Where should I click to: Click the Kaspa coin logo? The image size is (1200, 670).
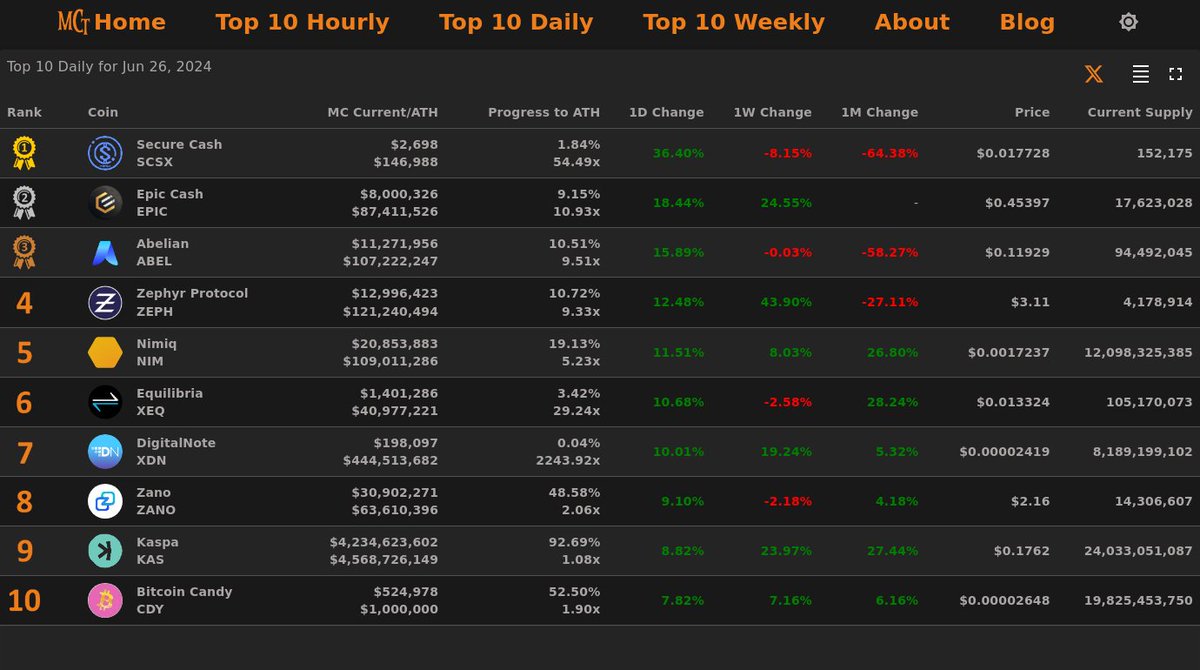105,551
